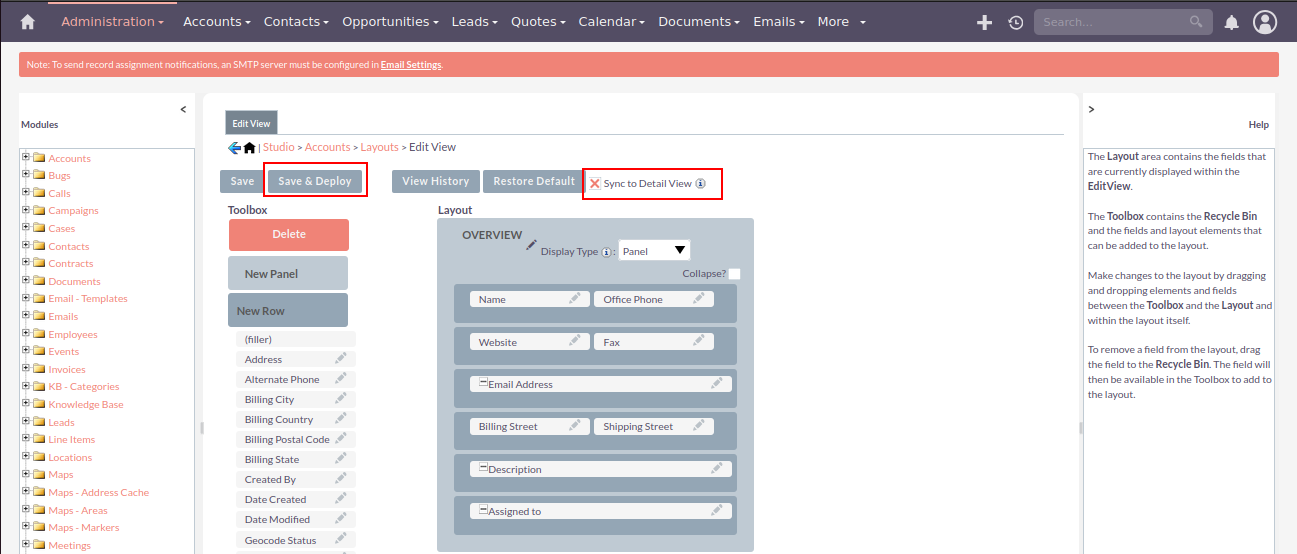
Task: Expand the Accounts module tree node
Action: coord(26,158)
